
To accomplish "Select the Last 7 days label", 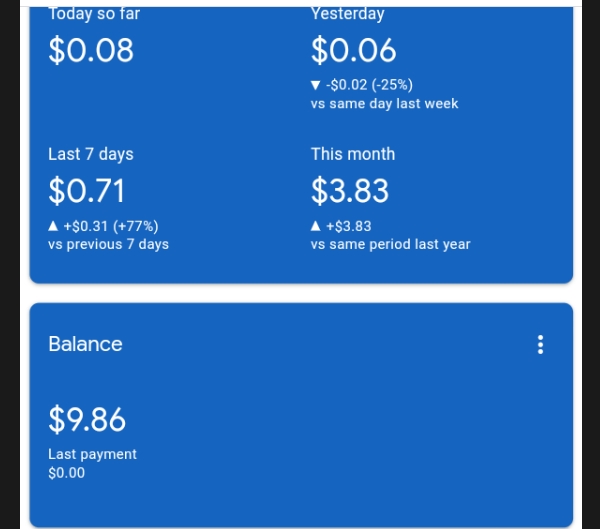I will click(x=91, y=154).
